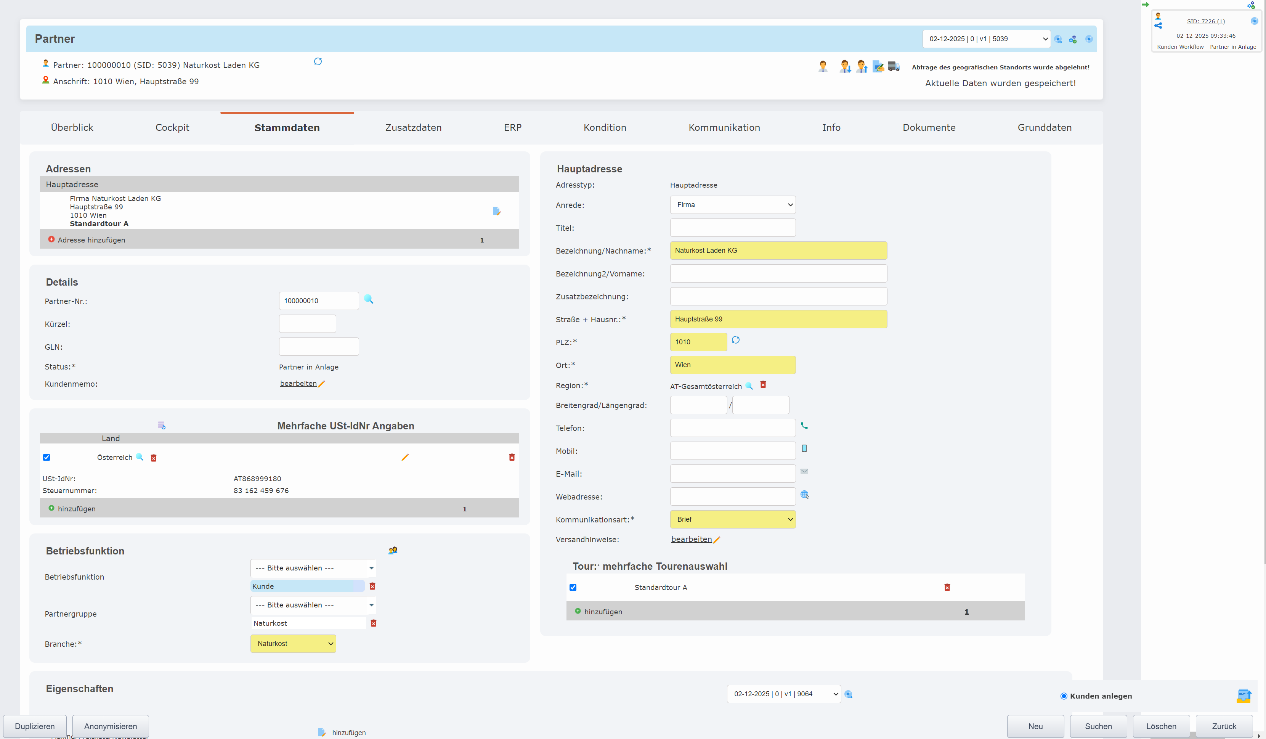Click the Löschen button

1161,726
